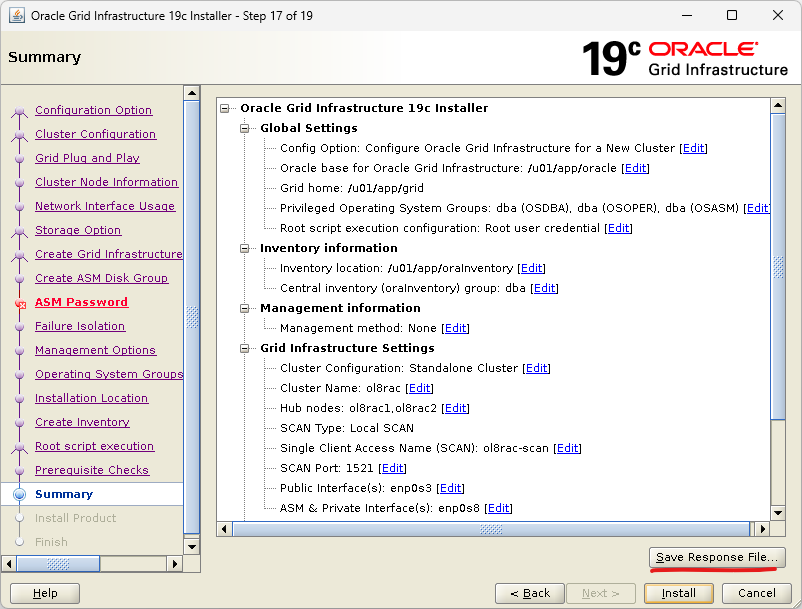Open the Create Inventory step
802x609 pixels.
[x=82, y=423]
